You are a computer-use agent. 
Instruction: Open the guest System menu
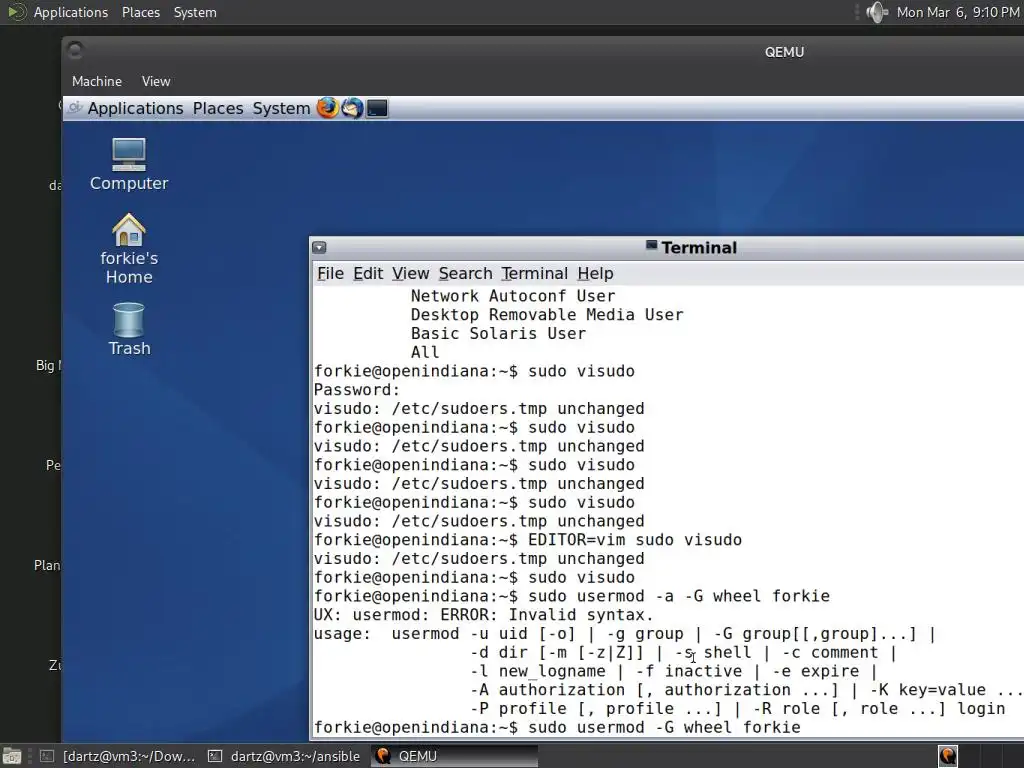click(x=281, y=108)
